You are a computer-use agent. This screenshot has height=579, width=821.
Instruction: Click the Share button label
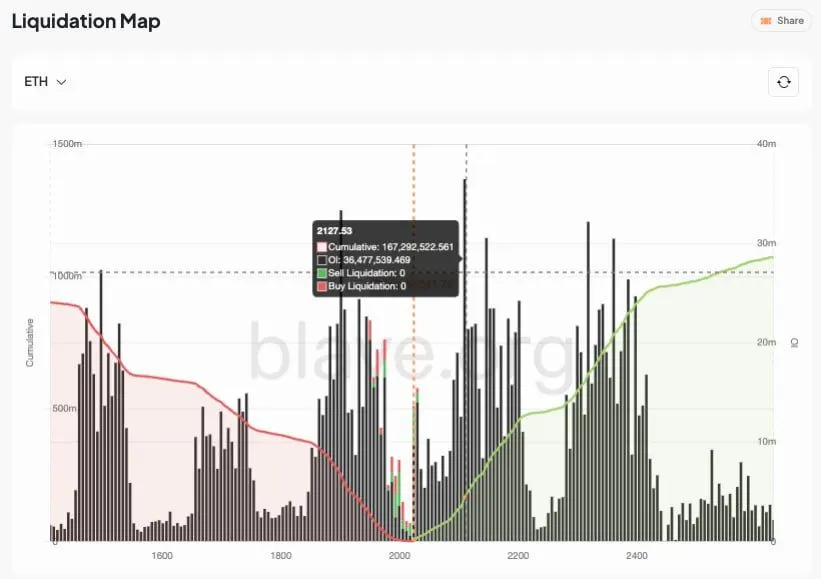click(789, 21)
